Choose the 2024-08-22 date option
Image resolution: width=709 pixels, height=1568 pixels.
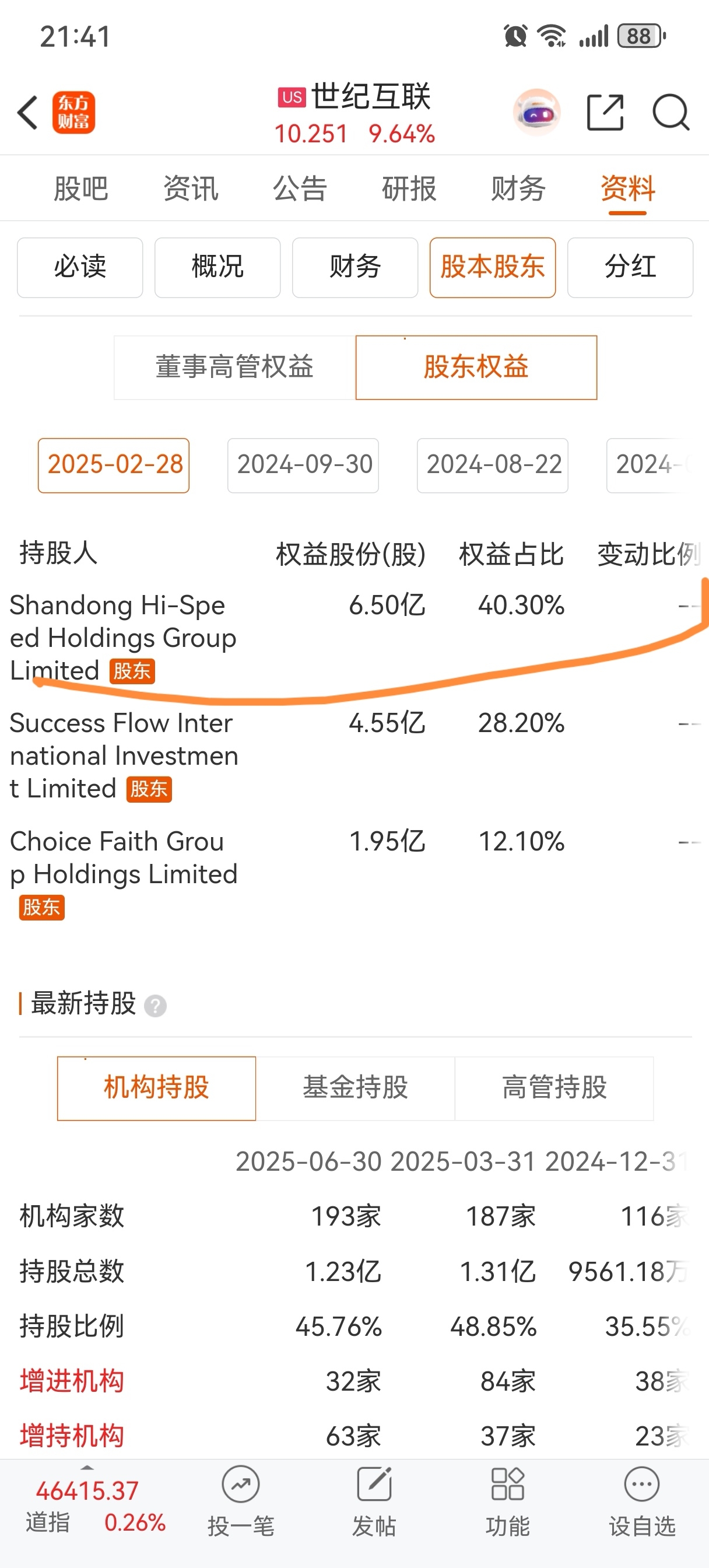492,465
